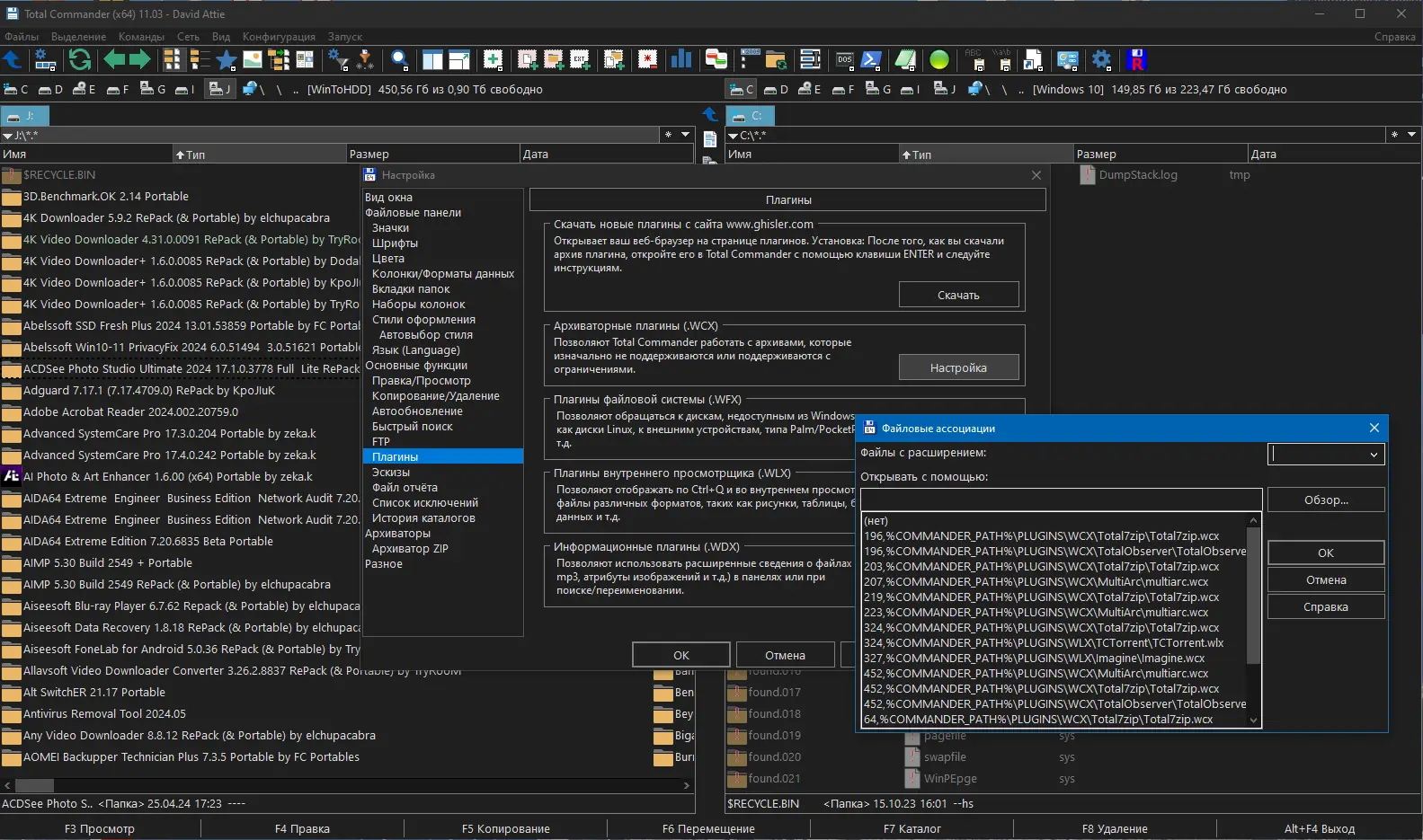1423x840 pixels.
Task: Go back with the green left arrow
Action: [114, 60]
